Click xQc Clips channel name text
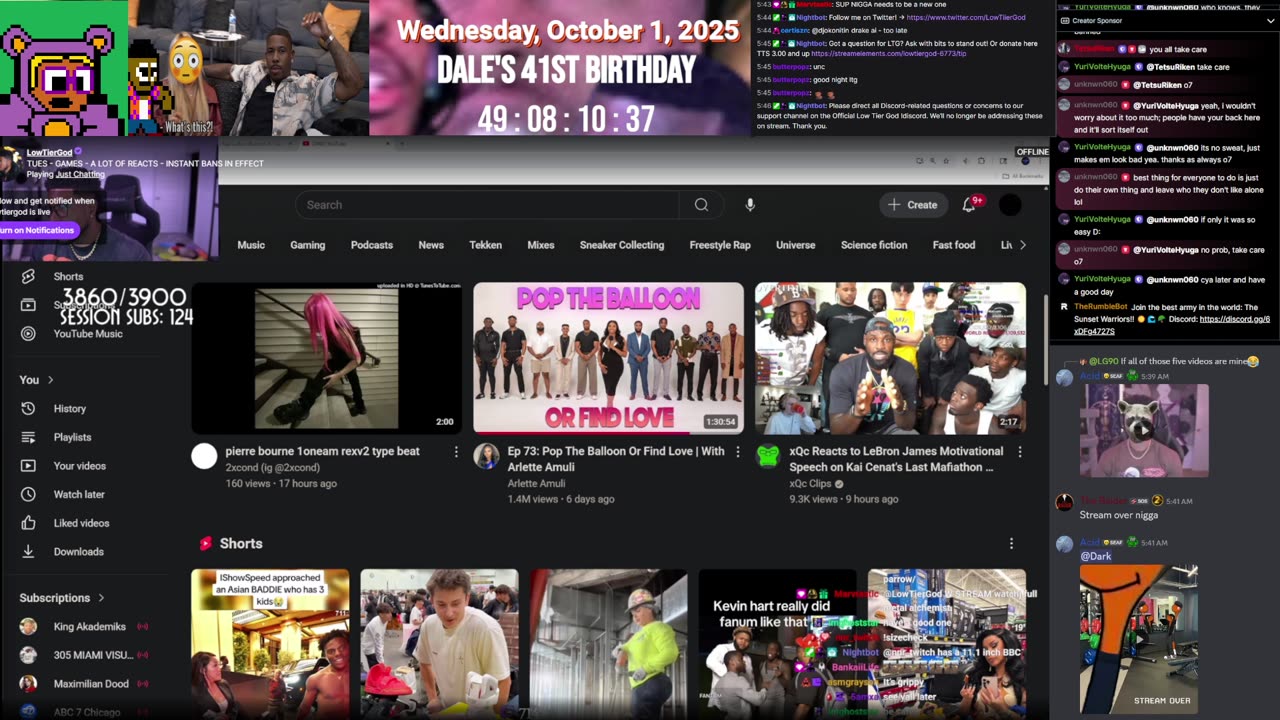 tap(810, 484)
